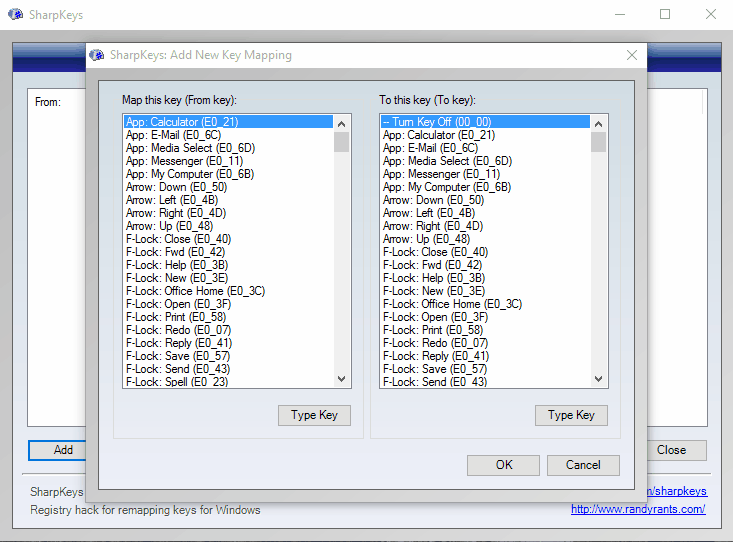Select F-Lock: Open in From key list
733x542 pixels.
229,304
